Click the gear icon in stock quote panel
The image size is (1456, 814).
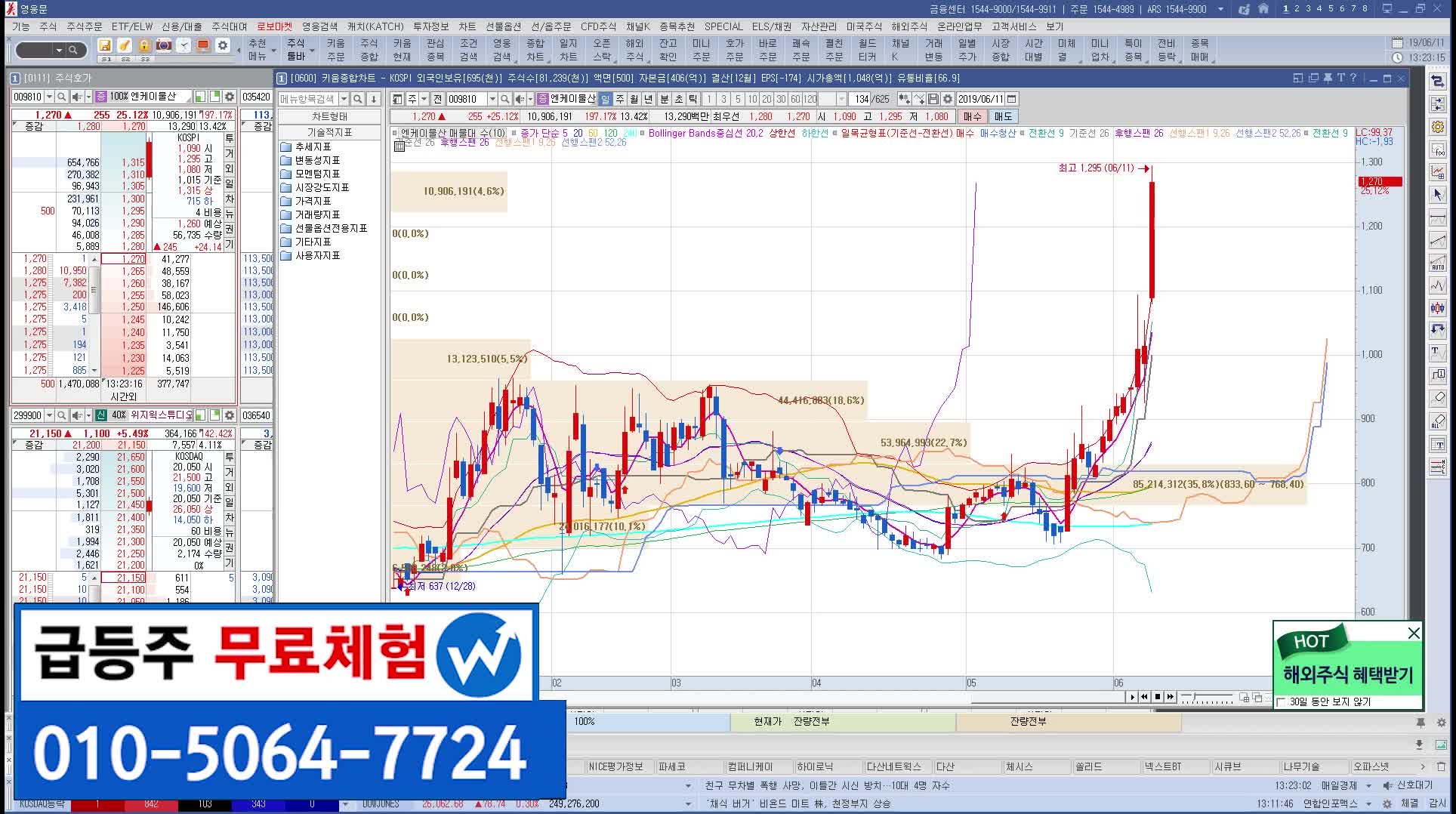pos(230,97)
